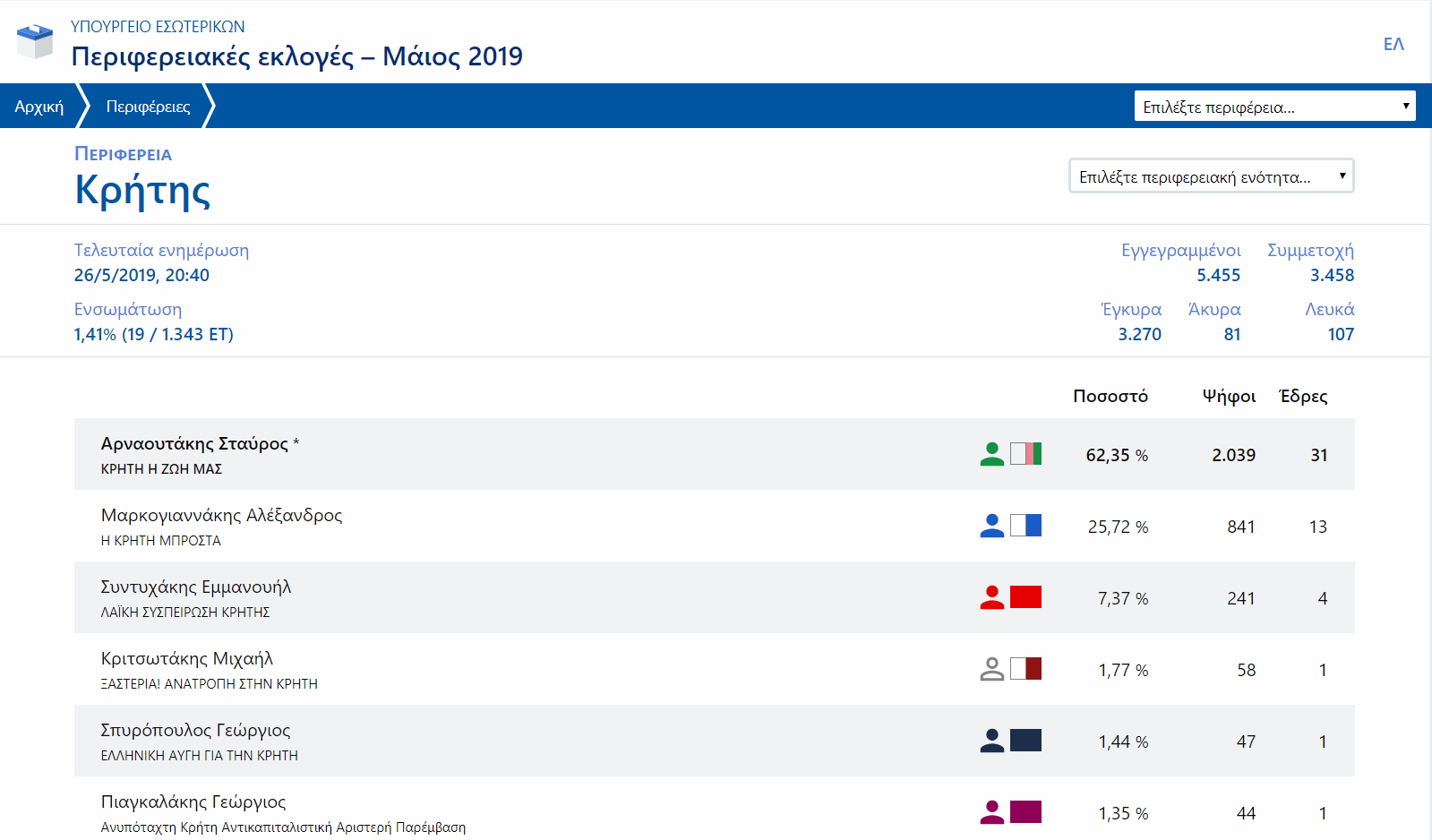
Task: Click red person icon for Συντυχάκης
Action: (x=991, y=597)
